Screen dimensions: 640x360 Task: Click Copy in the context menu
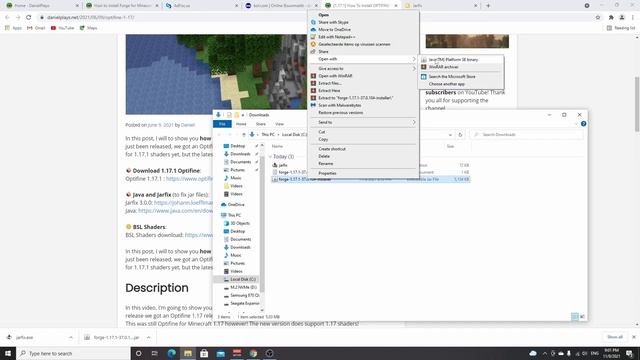[x=323, y=139]
